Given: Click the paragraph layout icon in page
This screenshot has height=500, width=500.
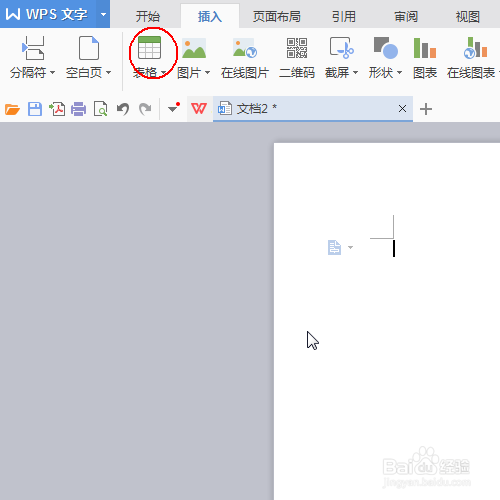Looking at the screenshot, I should (x=334, y=248).
